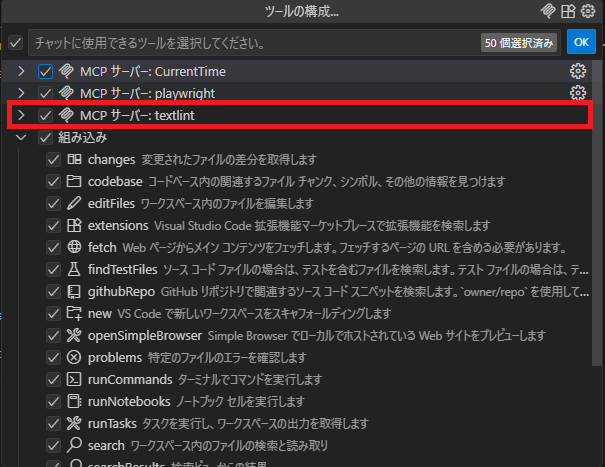605x467 pixels.
Task: Click the MCP icon beside playwright
Action: coord(66,93)
